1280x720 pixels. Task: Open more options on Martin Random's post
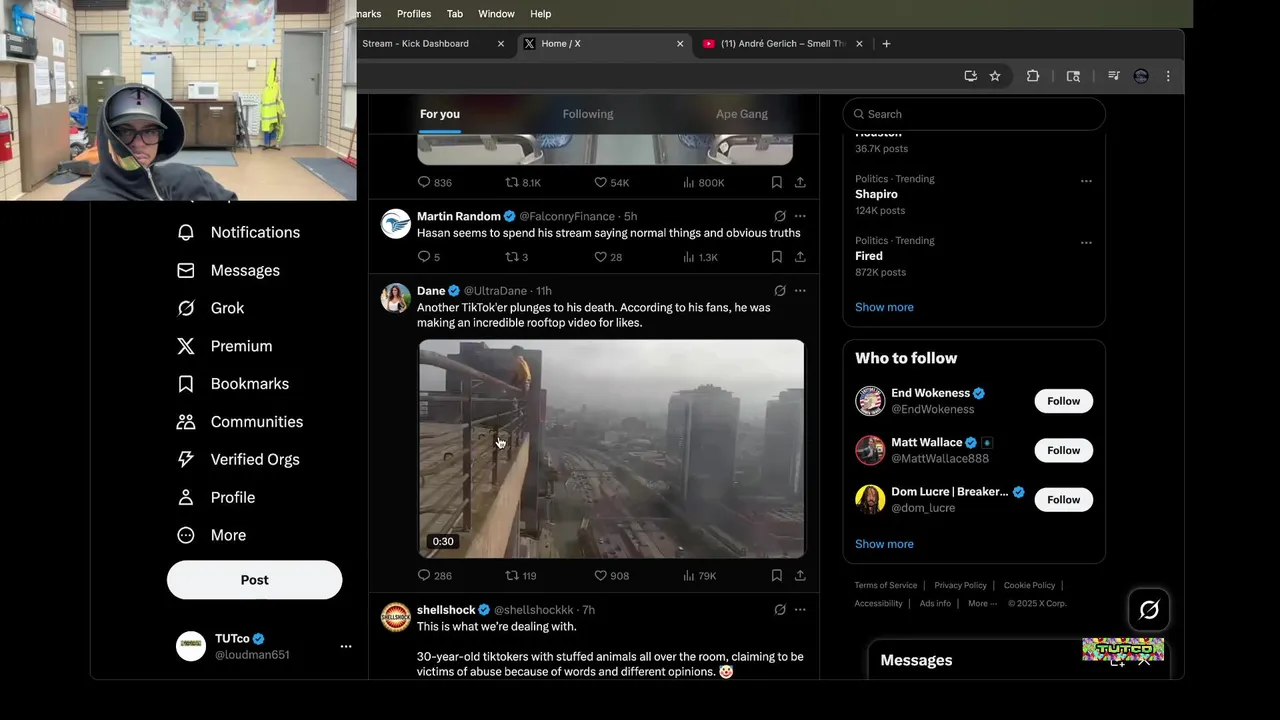coord(800,216)
